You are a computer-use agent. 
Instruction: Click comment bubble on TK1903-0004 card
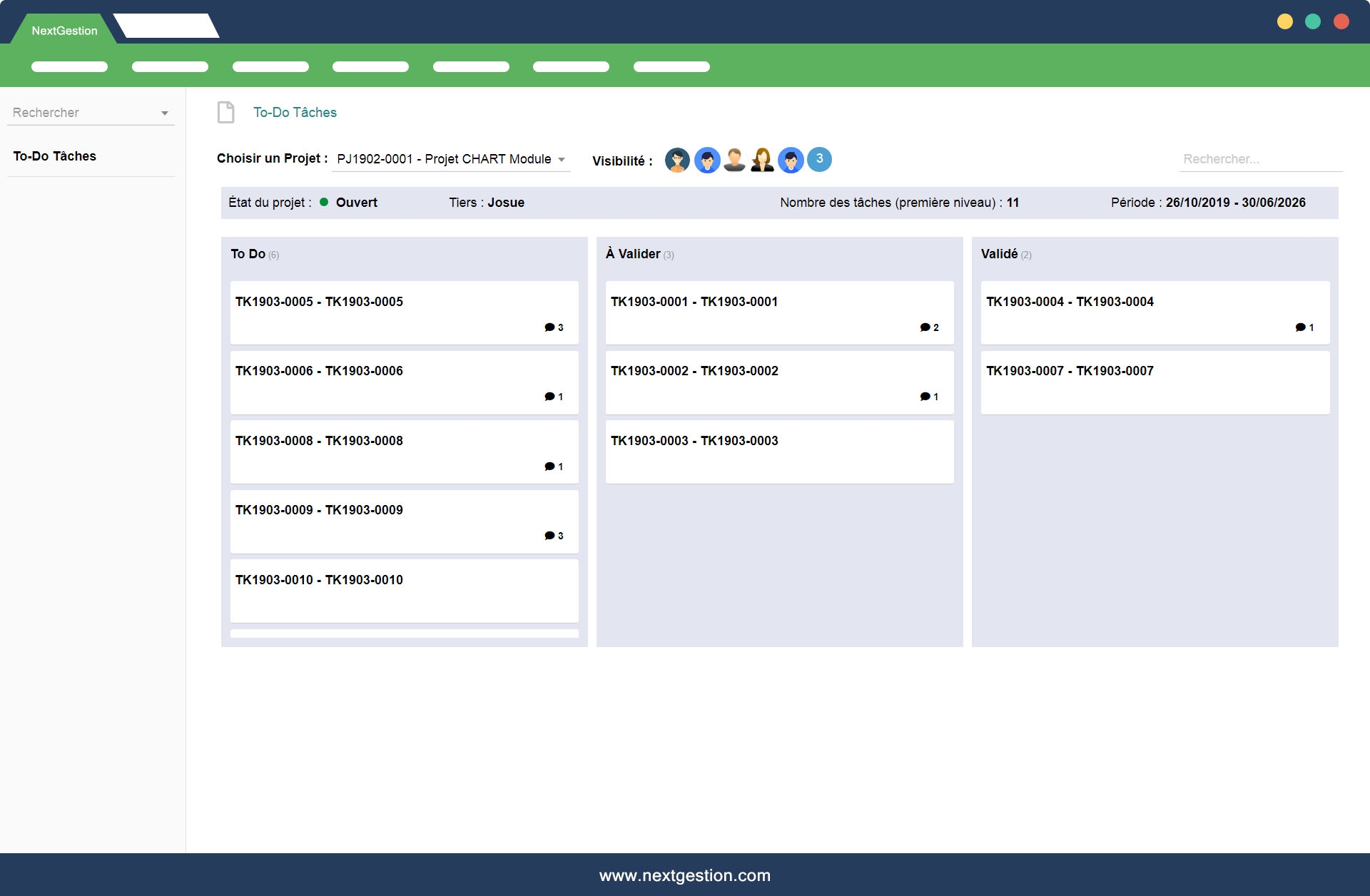(1300, 327)
